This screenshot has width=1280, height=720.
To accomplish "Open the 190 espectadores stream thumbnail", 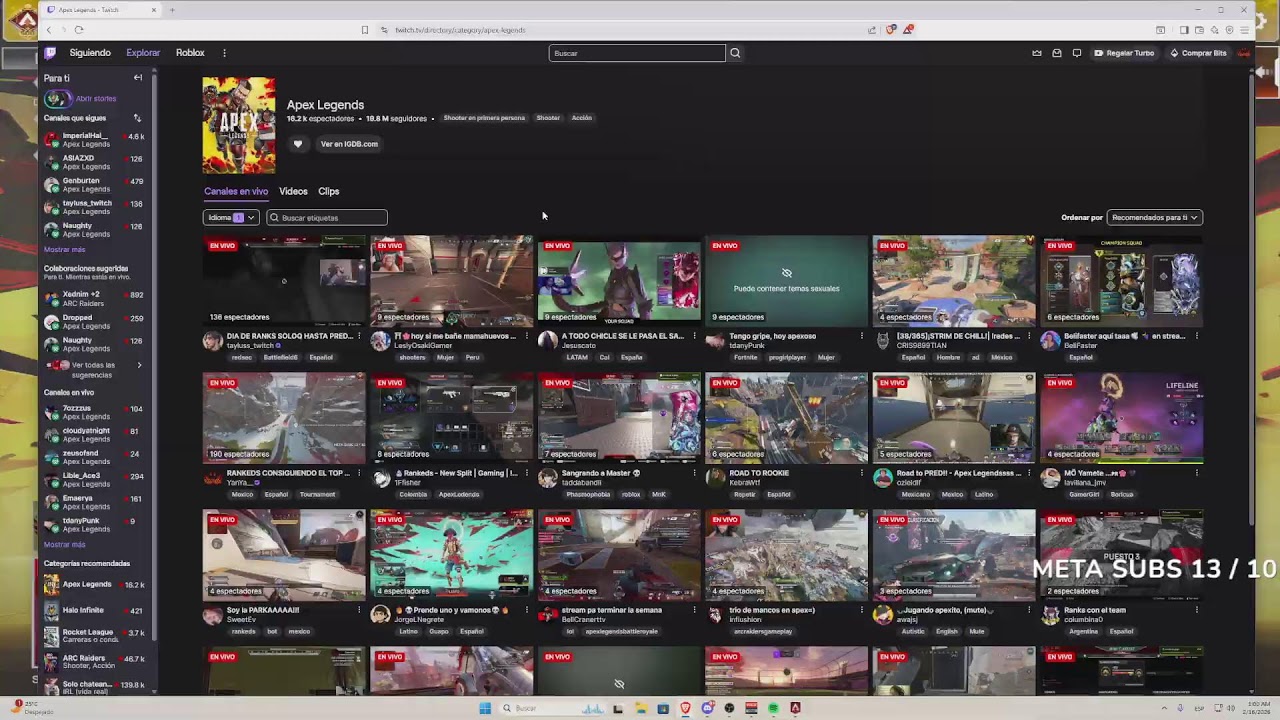I will [284, 418].
